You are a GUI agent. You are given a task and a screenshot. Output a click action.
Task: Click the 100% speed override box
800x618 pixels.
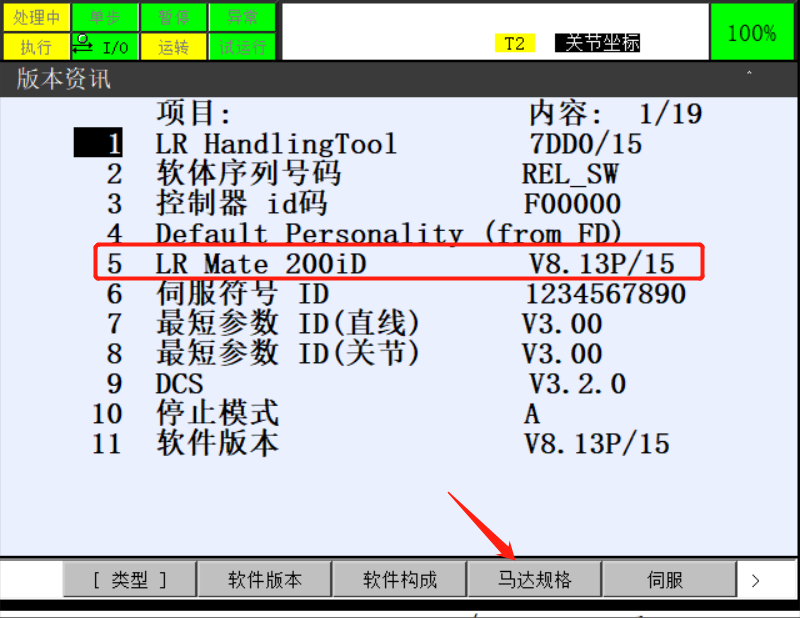click(752, 32)
